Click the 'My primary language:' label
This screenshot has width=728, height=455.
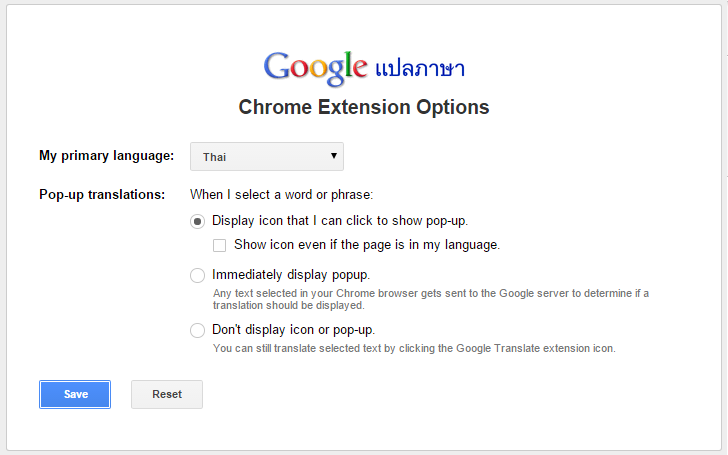(106, 156)
